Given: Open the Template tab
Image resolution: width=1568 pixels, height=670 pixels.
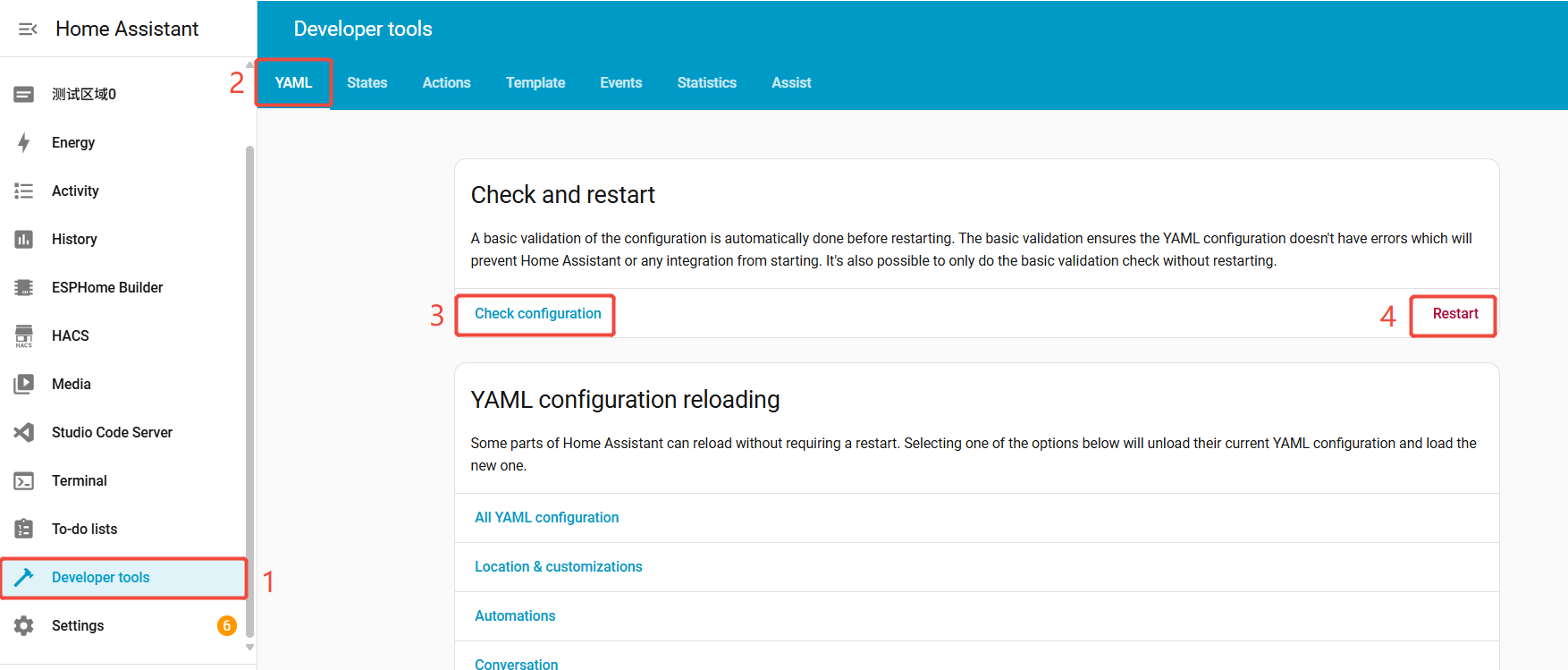Looking at the screenshot, I should pos(535,82).
